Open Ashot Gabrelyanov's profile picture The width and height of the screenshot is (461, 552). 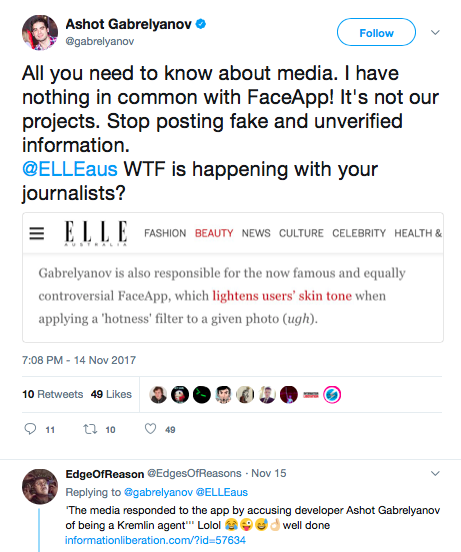40,33
